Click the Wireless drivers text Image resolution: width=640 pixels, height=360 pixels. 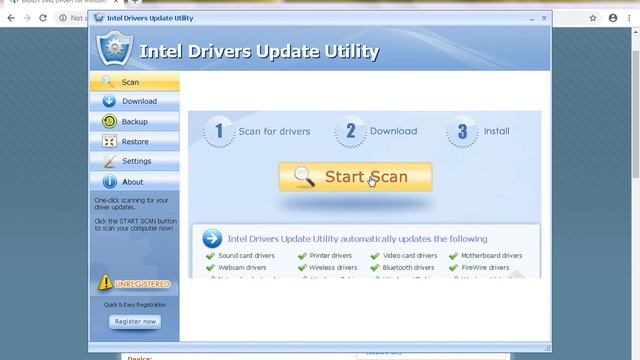click(333, 267)
